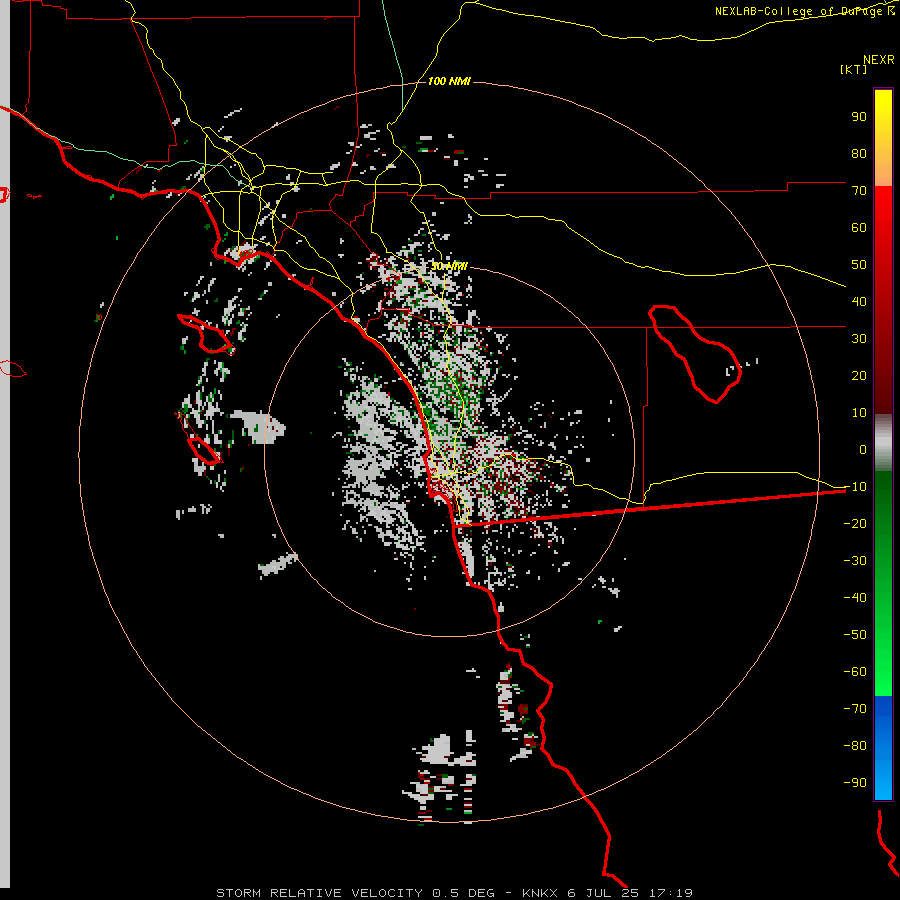Select the 50 value on the velocity scale
The height and width of the screenshot is (900, 900).
click(859, 265)
